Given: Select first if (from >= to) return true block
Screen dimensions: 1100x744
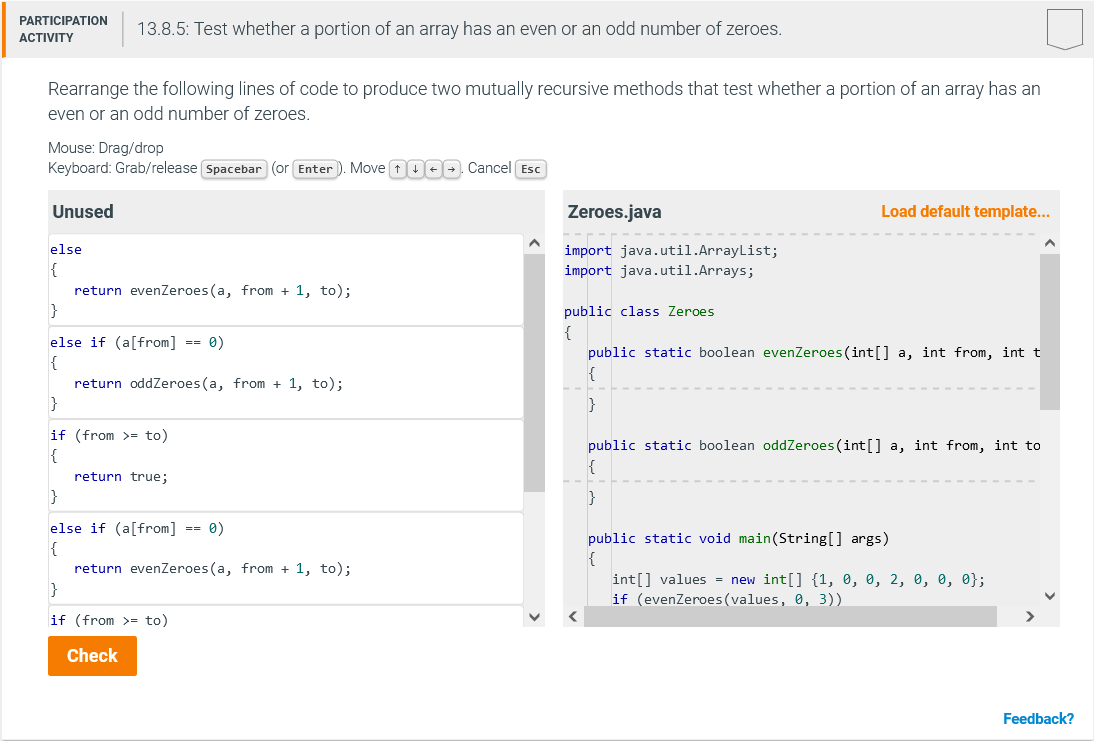Looking at the screenshot, I should point(287,468).
